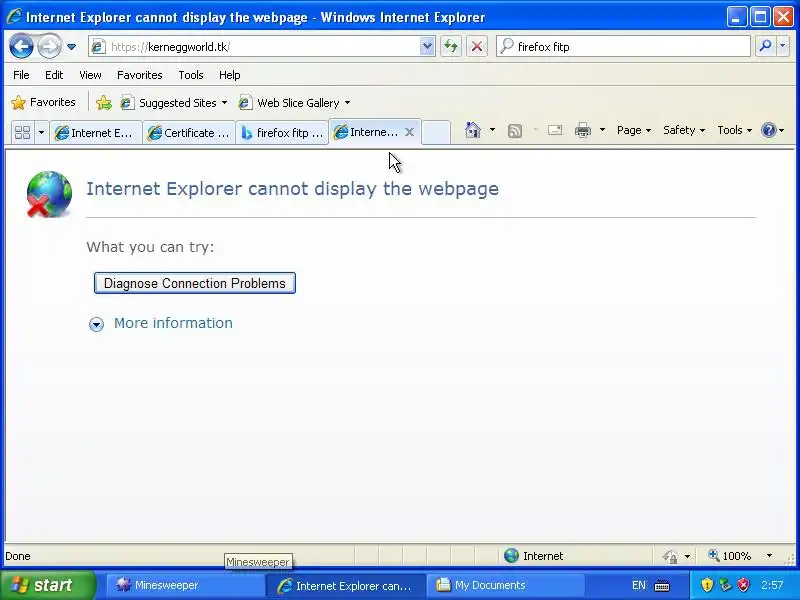Screen dimensions: 800x600
Task: Open a new blank tab
Action: (x=436, y=133)
